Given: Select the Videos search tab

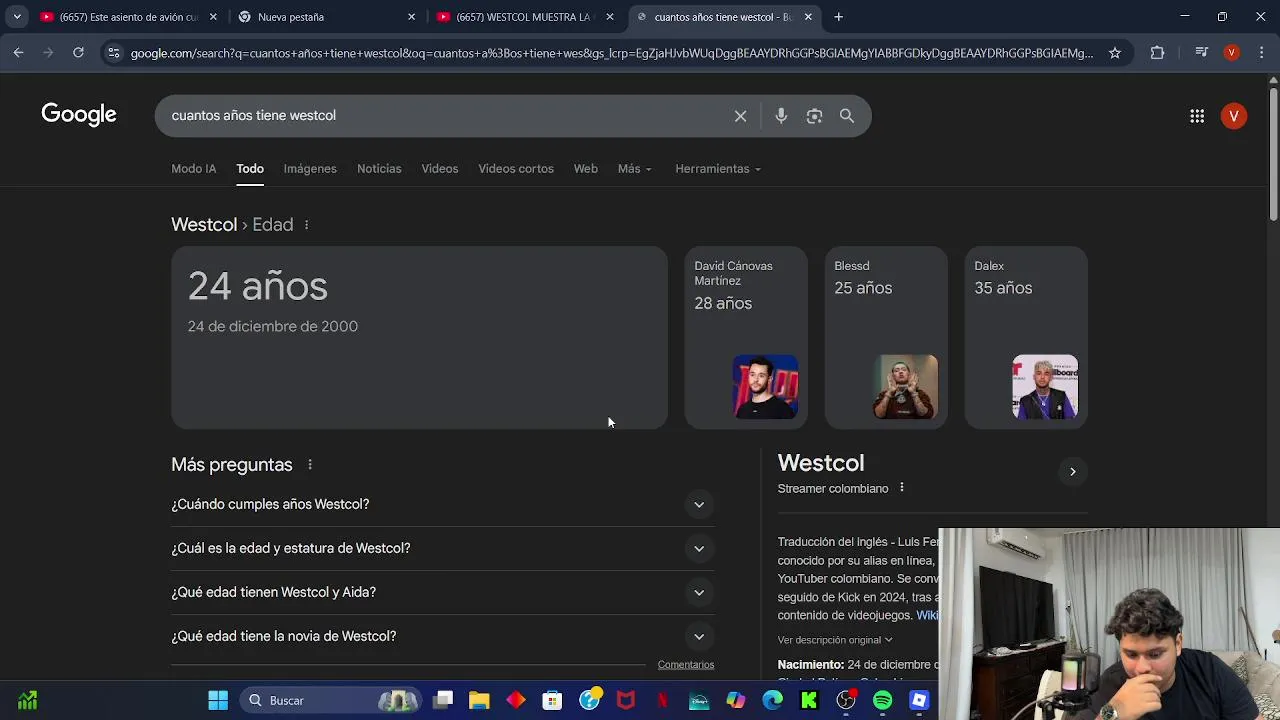Looking at the screenshot, I should (440, 169).
